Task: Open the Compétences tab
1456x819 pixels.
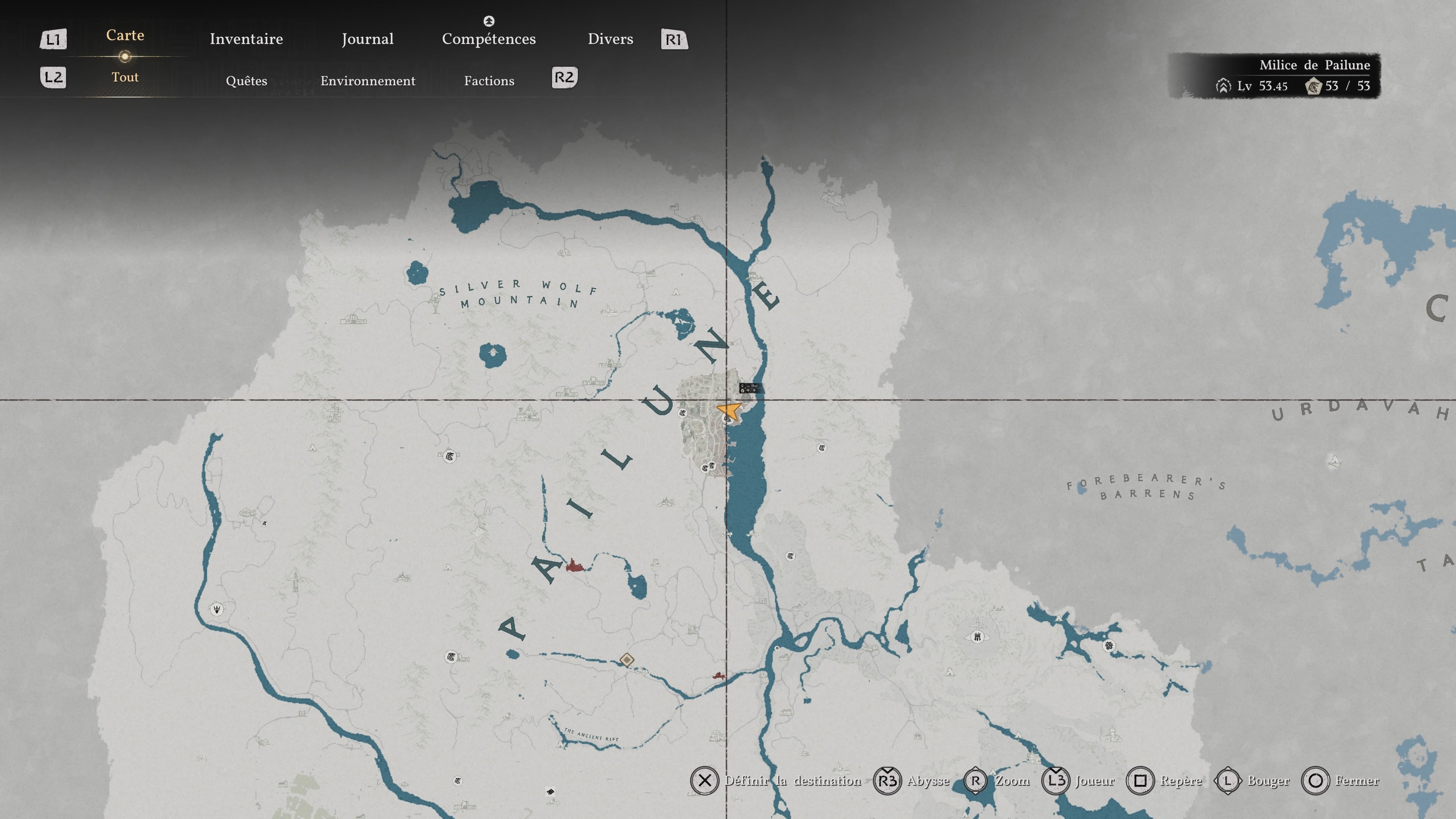Action: pos(489,39)
